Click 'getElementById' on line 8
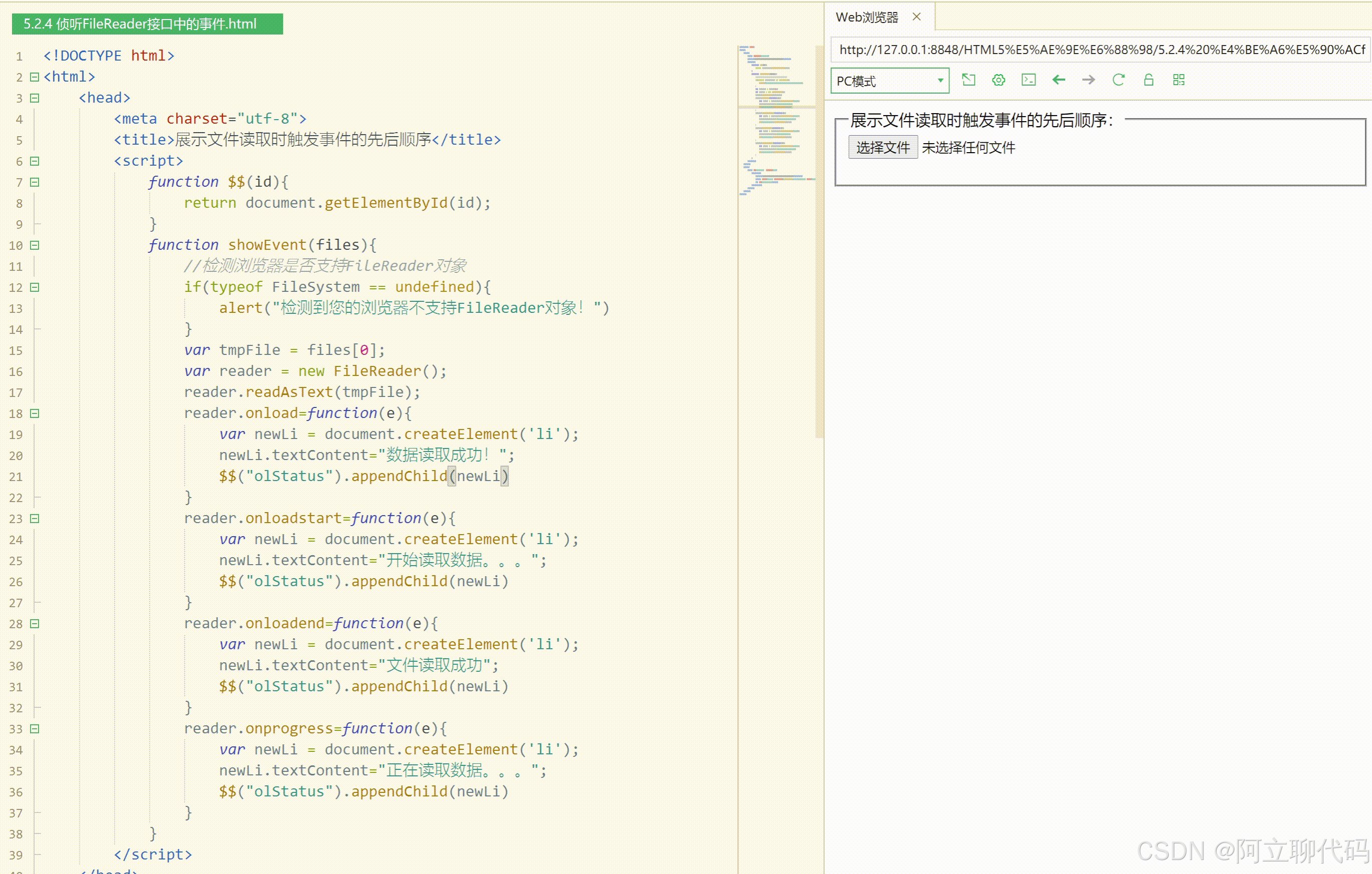1372x874 pixels. coord(386,203)
